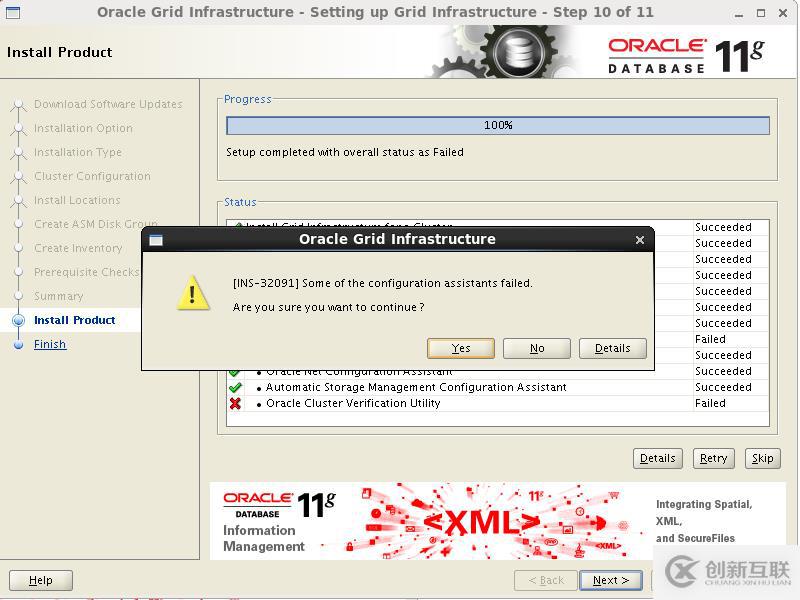
Task: Select the Installation Type step
Action: click(x=78, y=152)
